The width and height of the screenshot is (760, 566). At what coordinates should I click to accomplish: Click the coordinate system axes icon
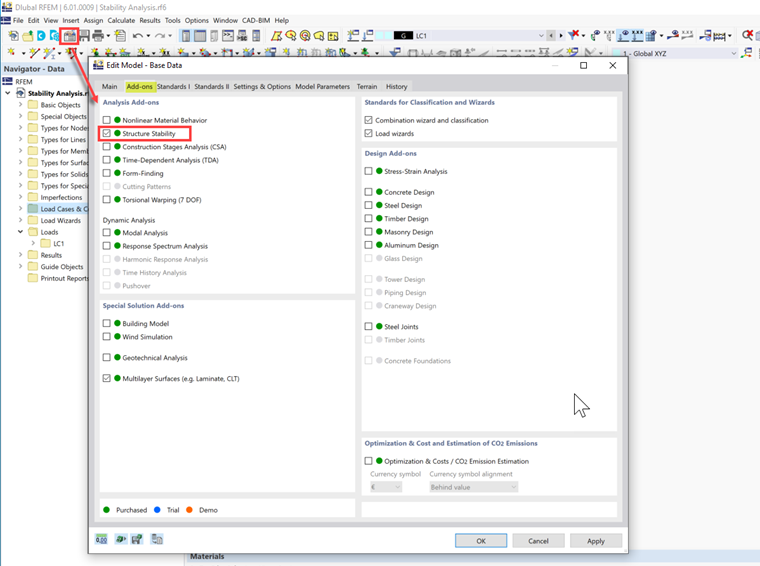click(x=747, y=53)
